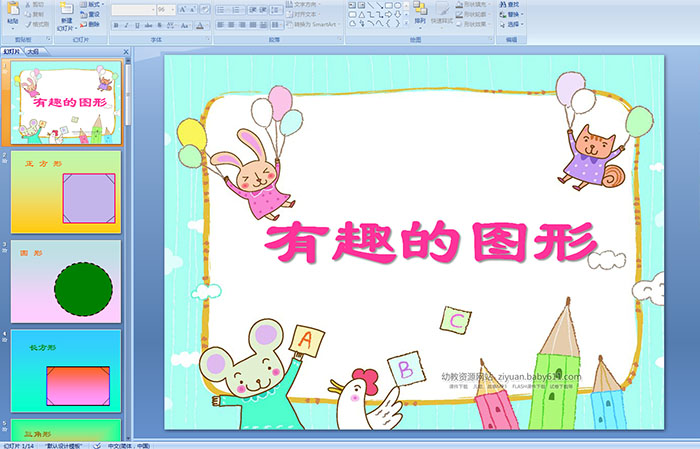Toggle Italic formatting
This screenshot has height=449, width=700.
coord(126,25)
